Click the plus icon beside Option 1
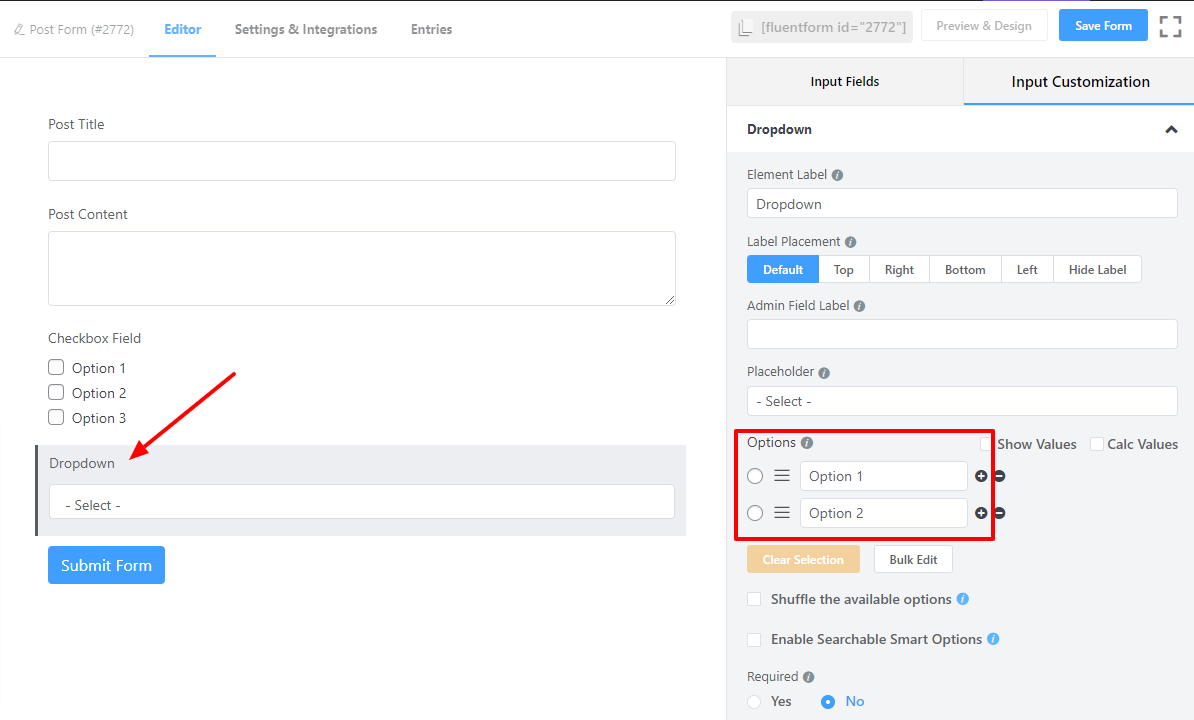This screenshot has height=720, width=1194. coord(981,476)
